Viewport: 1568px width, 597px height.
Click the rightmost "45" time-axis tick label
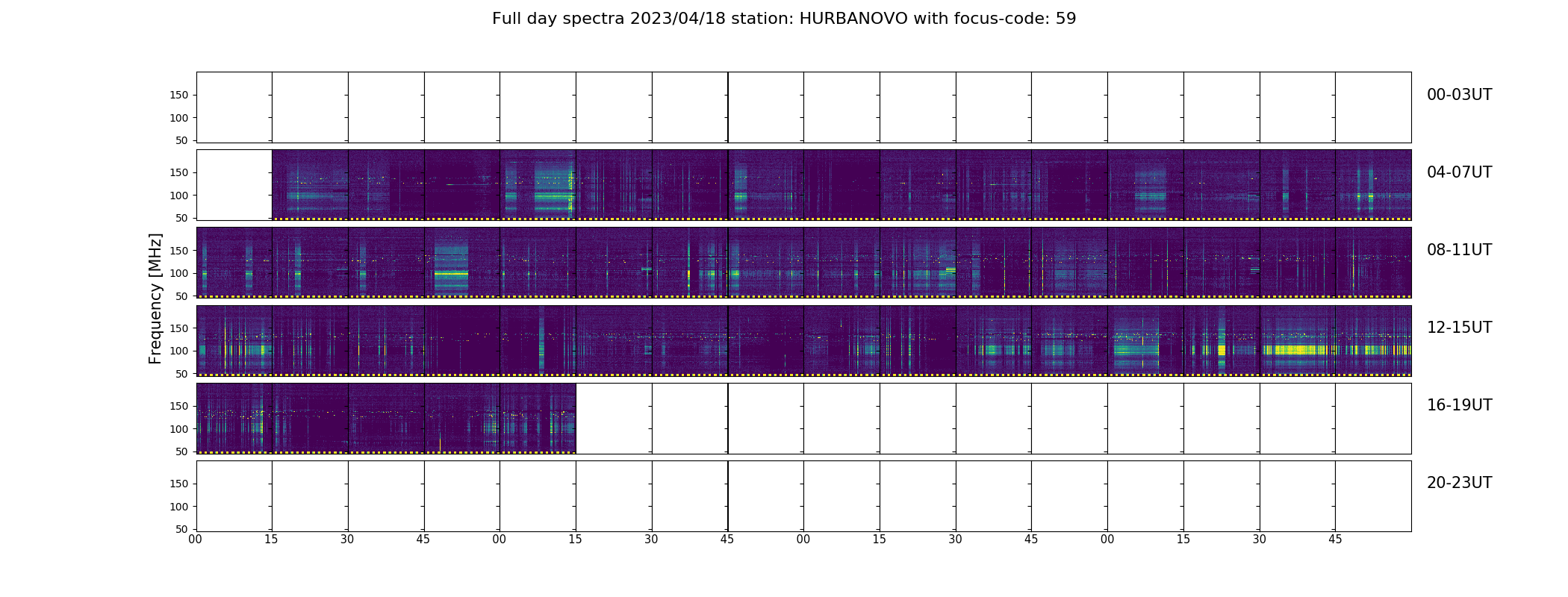(1335, 540)
